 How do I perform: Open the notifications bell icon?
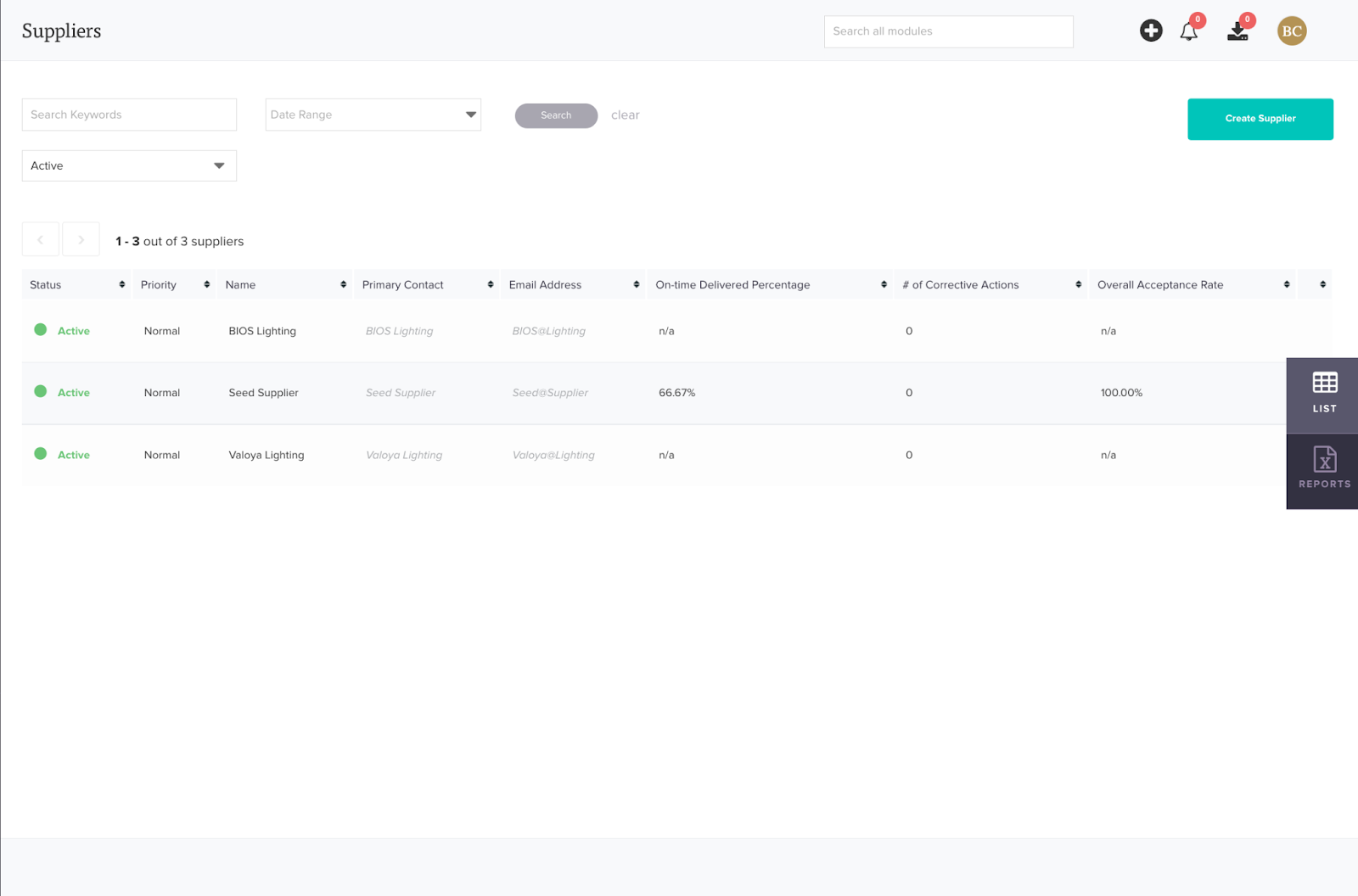click(1189, 31)
